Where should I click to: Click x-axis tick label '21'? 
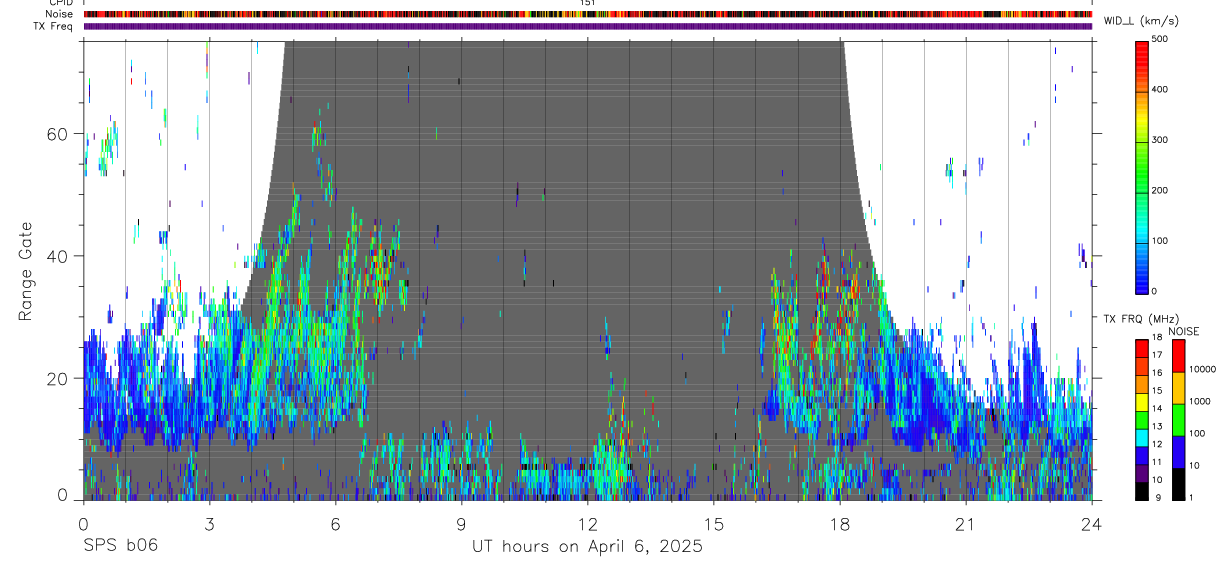(965, 523)
